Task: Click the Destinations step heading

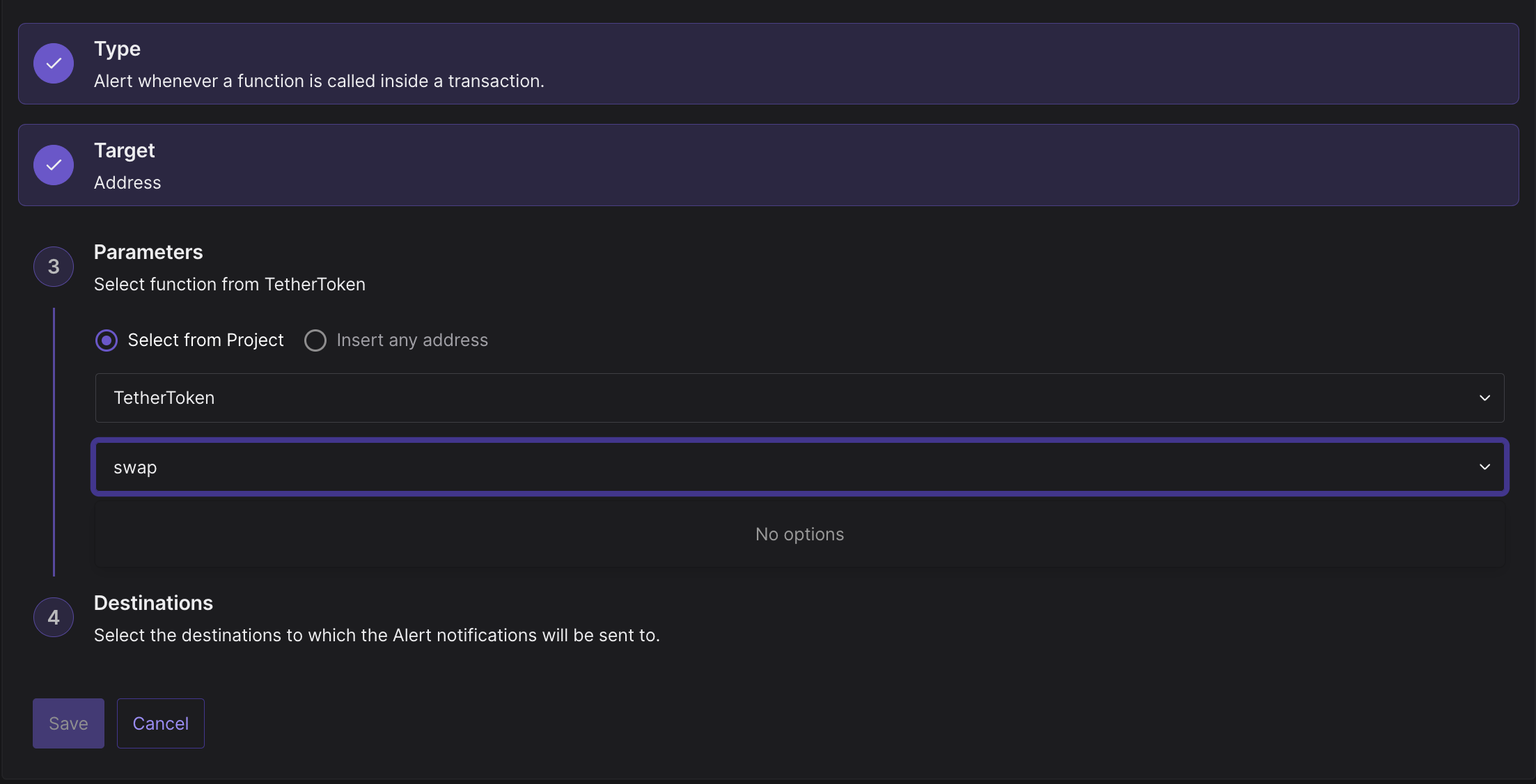Action: [x=153, y=603]
